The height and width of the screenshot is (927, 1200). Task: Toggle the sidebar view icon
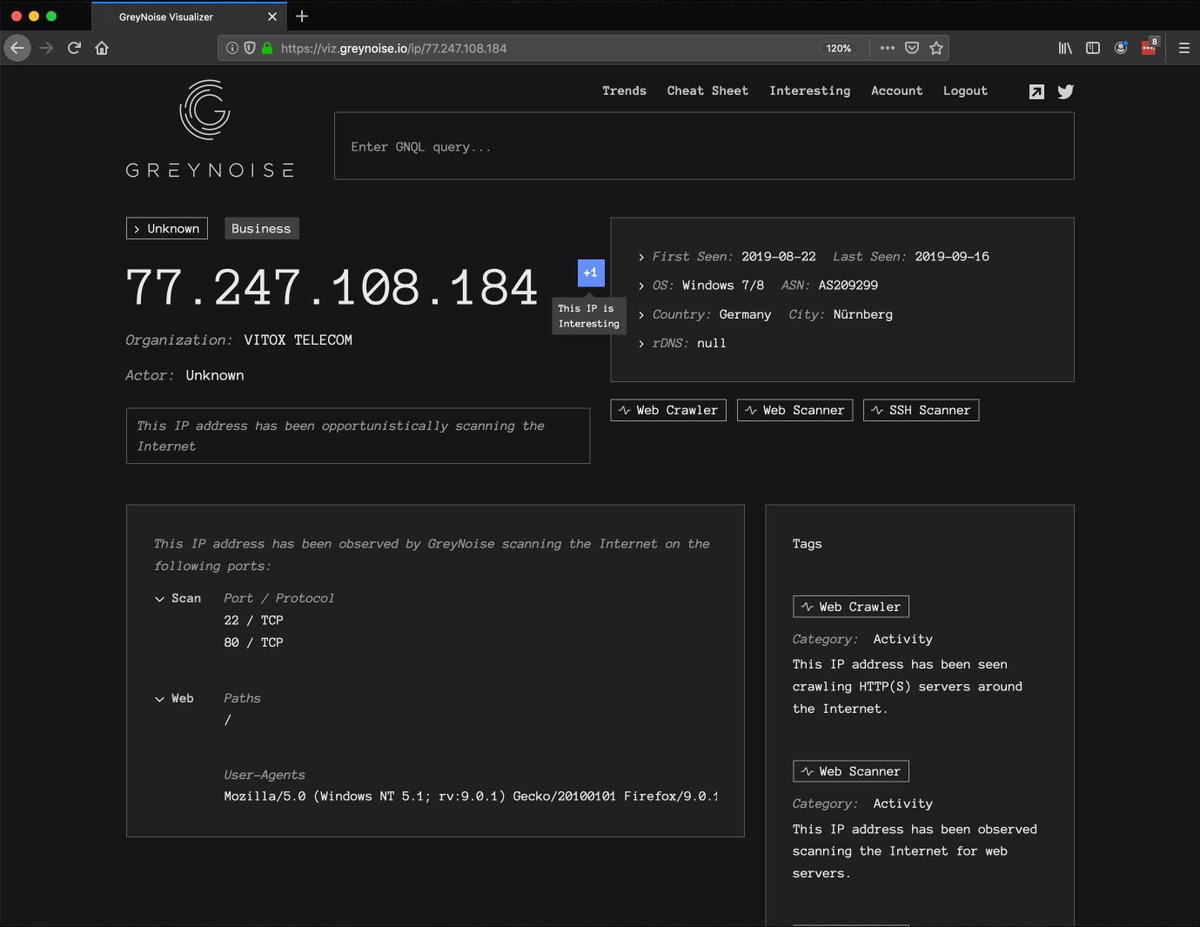[x=1093, y=47]
